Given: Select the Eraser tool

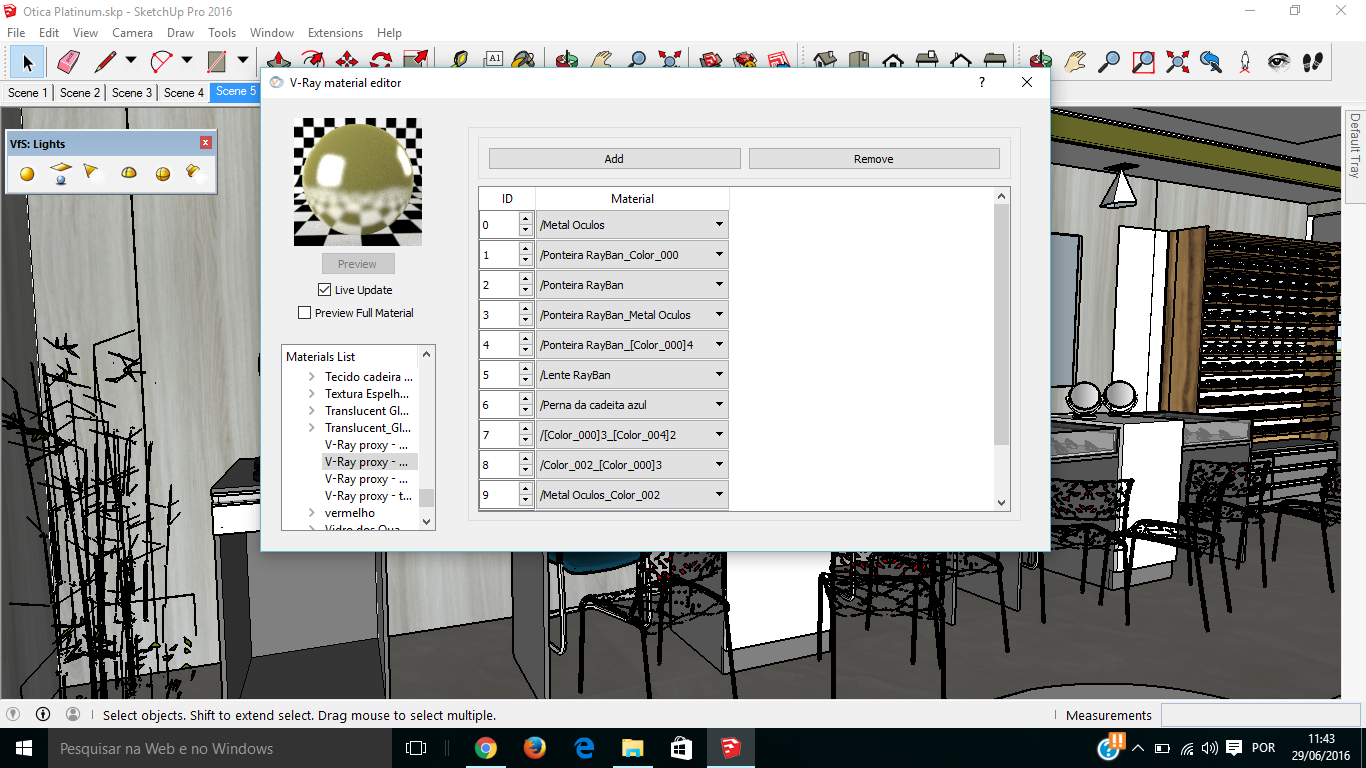Looking at the screenshot, I should coord(68,62).
